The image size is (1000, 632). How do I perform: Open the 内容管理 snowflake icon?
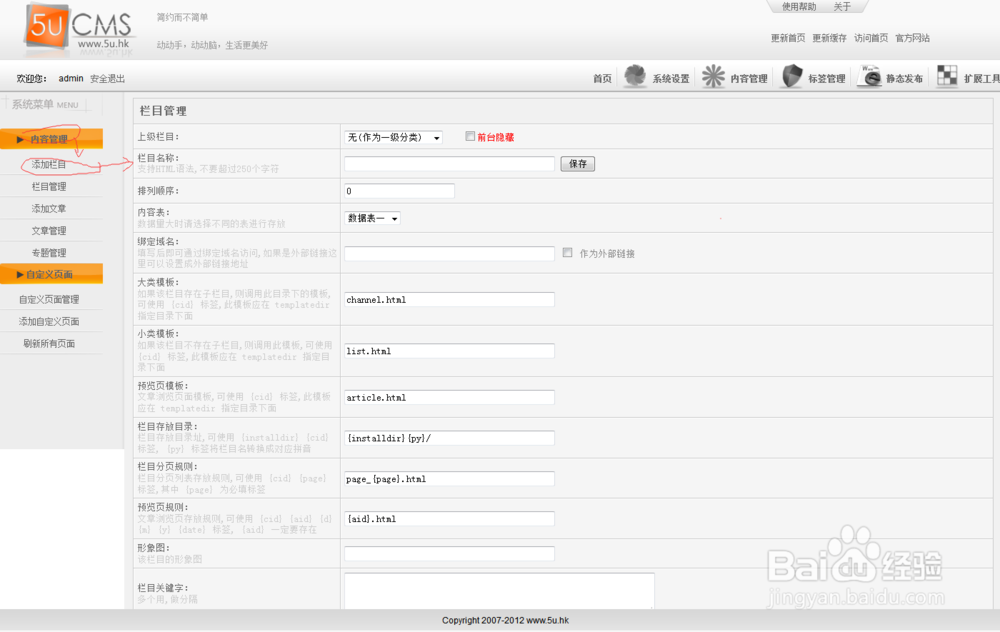[713, 77]
